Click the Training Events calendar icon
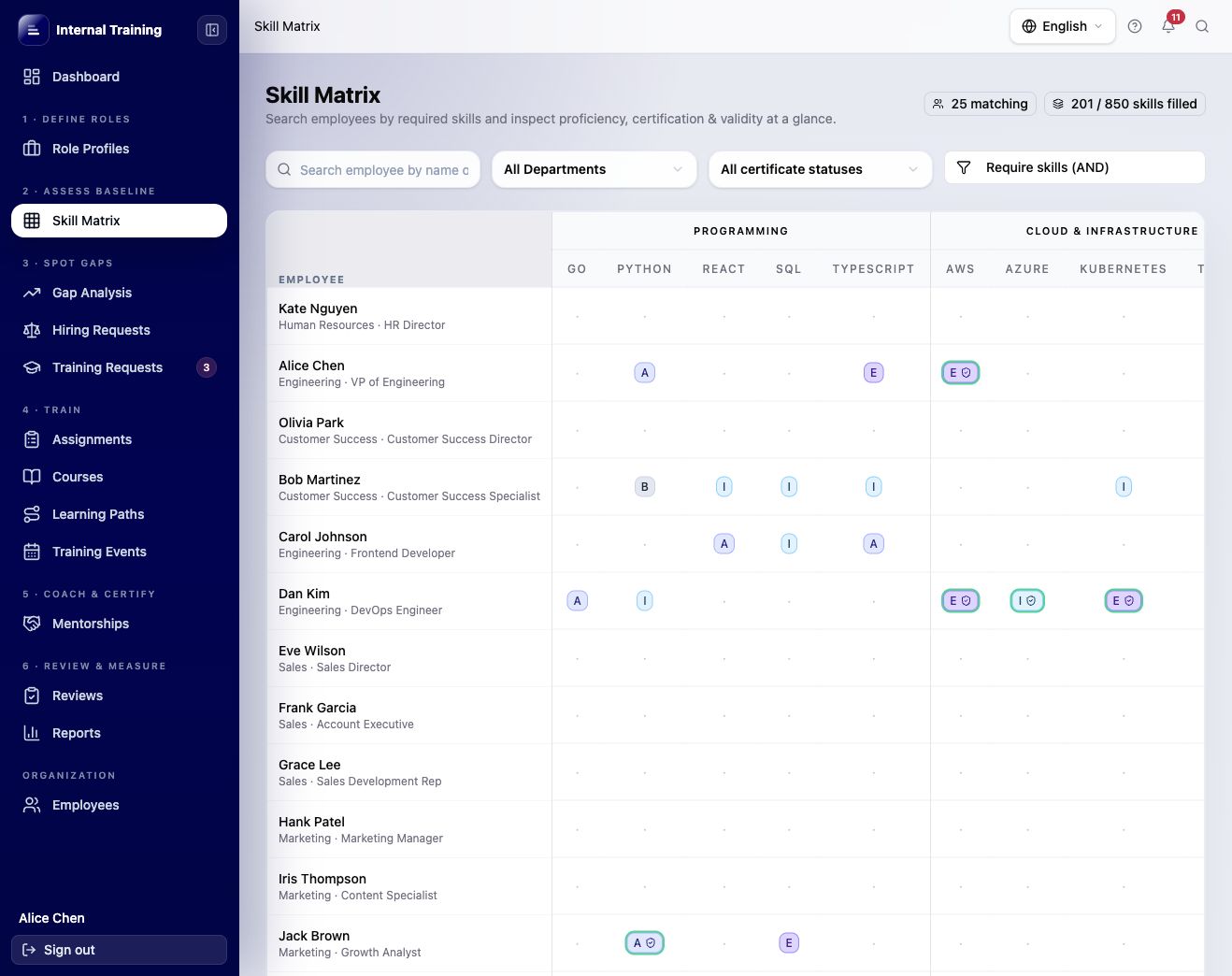The height and width of the screenshot is (976, 1232). (32, 552)
